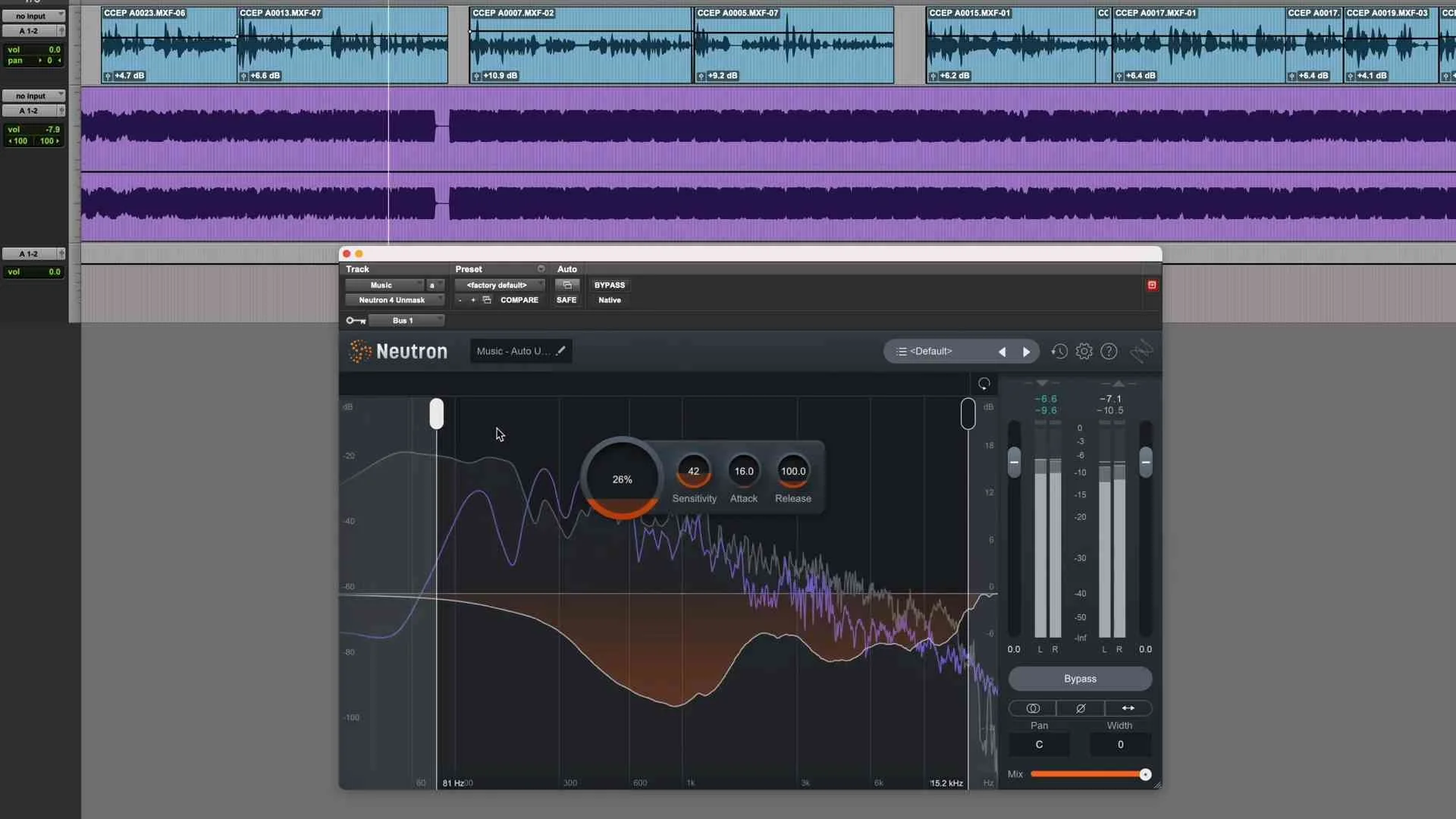Open Neutron undo history clock icon
The image size is (1456, 819).
(1059, 351)
